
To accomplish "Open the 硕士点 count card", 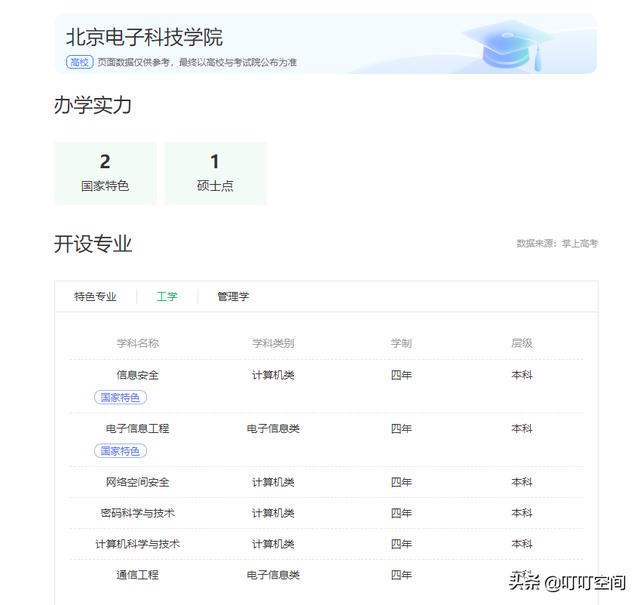I will pos(216,173).
